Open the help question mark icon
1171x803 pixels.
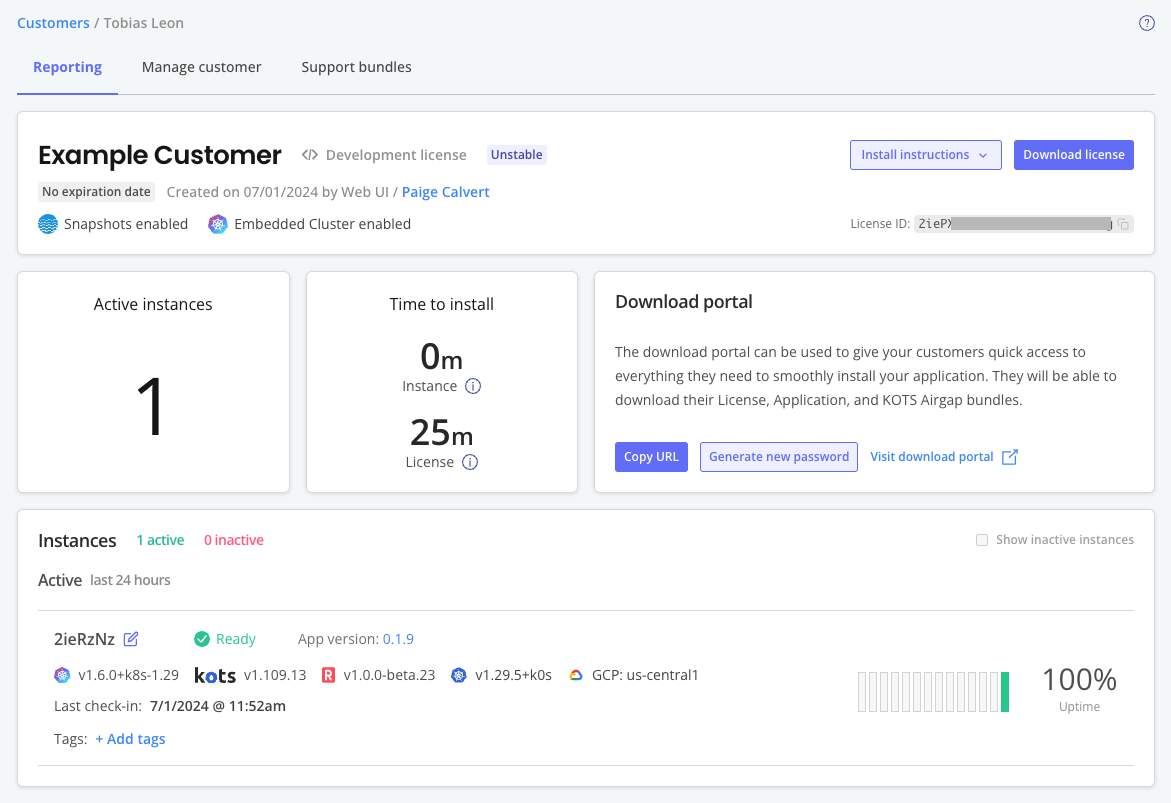1147,22
